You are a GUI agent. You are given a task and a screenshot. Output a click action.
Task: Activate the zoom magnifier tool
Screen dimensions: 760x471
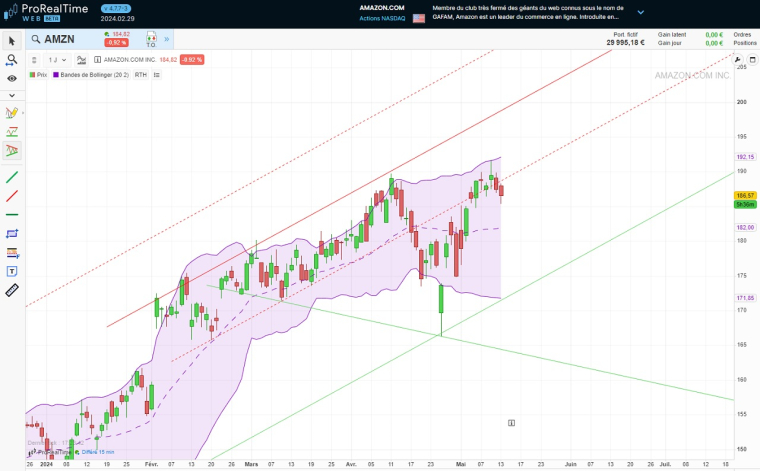tap(12, 60)
